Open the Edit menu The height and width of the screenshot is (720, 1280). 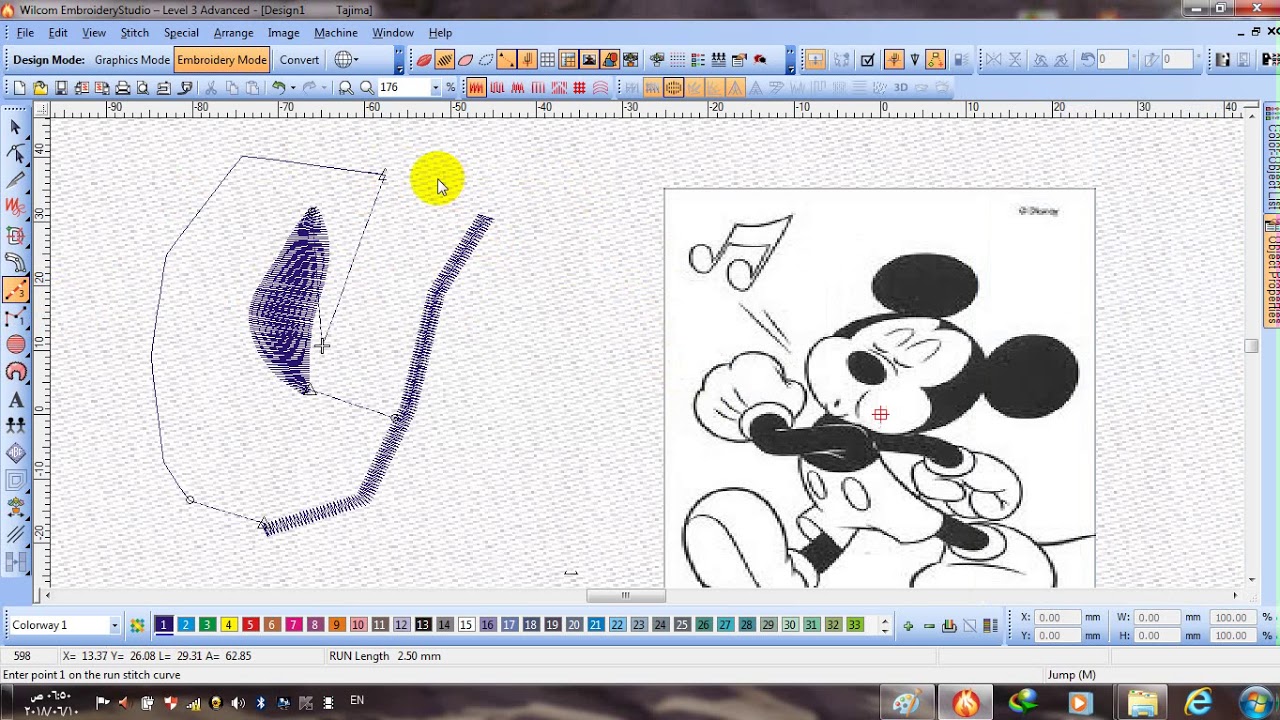point(58,33)
